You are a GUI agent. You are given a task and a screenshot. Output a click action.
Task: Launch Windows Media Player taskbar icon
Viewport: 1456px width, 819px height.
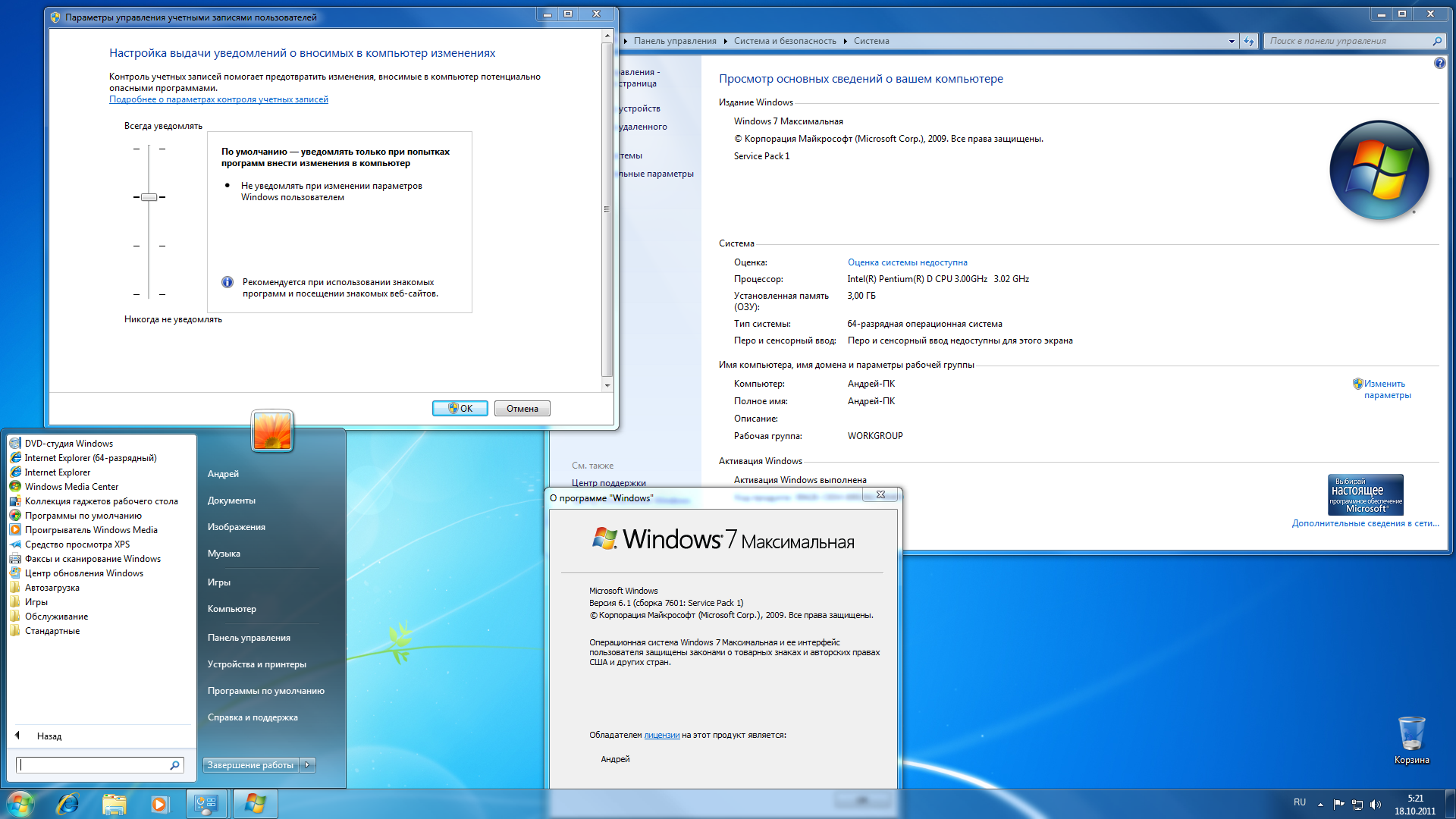(159, 804)
